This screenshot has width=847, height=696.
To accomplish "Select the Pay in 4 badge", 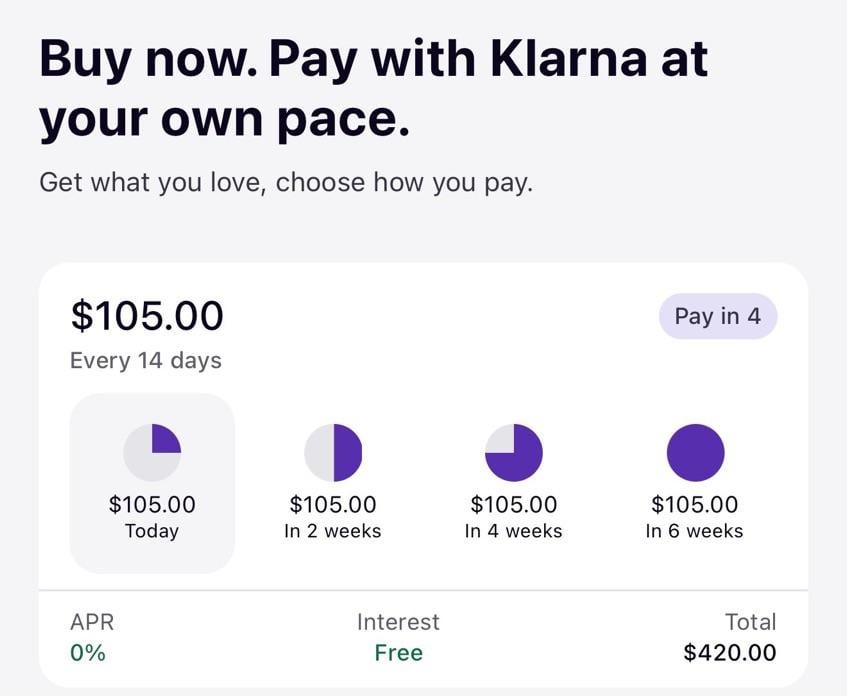I will click(x=717, y=316).
